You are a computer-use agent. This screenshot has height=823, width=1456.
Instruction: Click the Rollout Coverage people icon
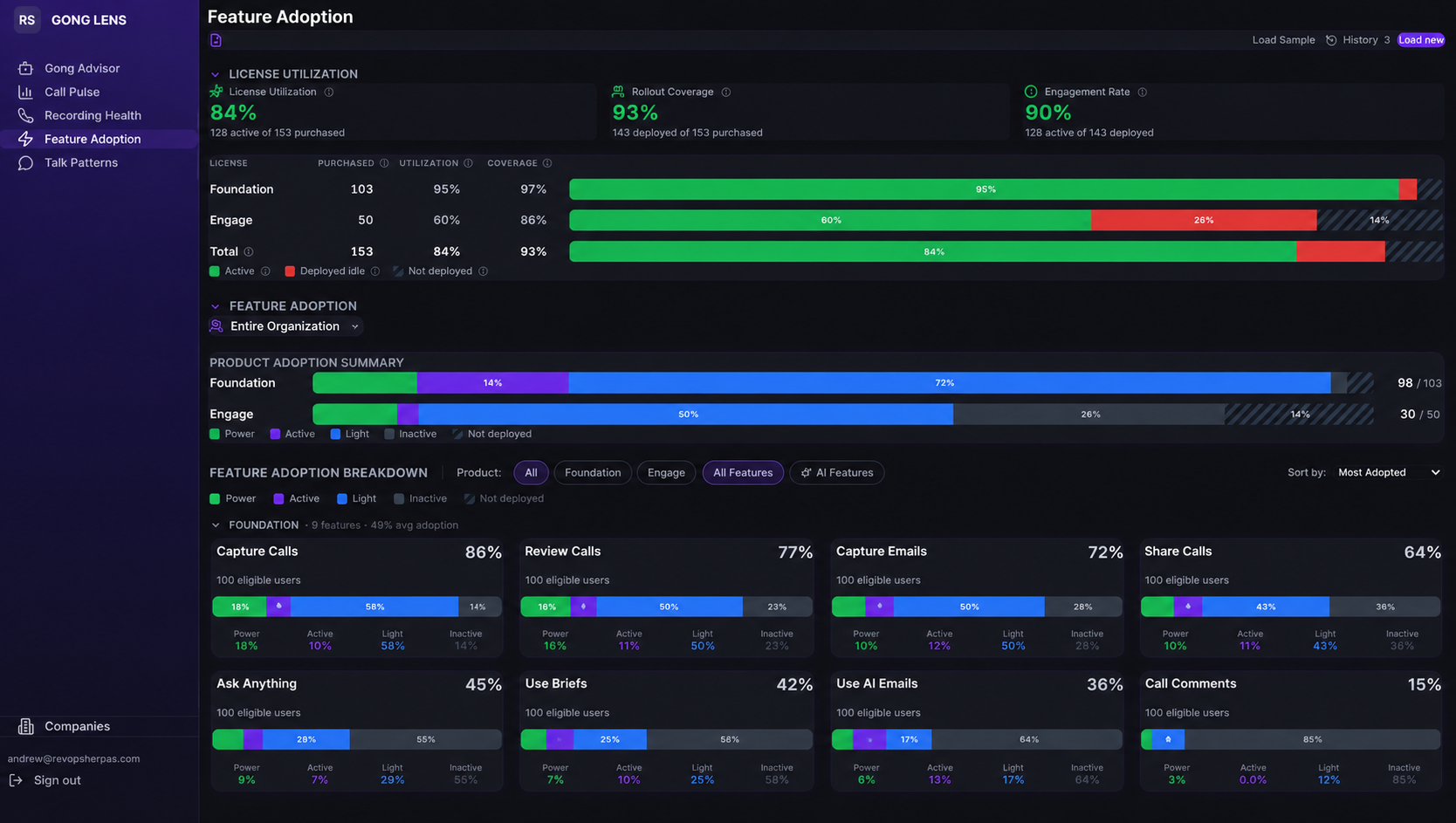click(618, 92)
